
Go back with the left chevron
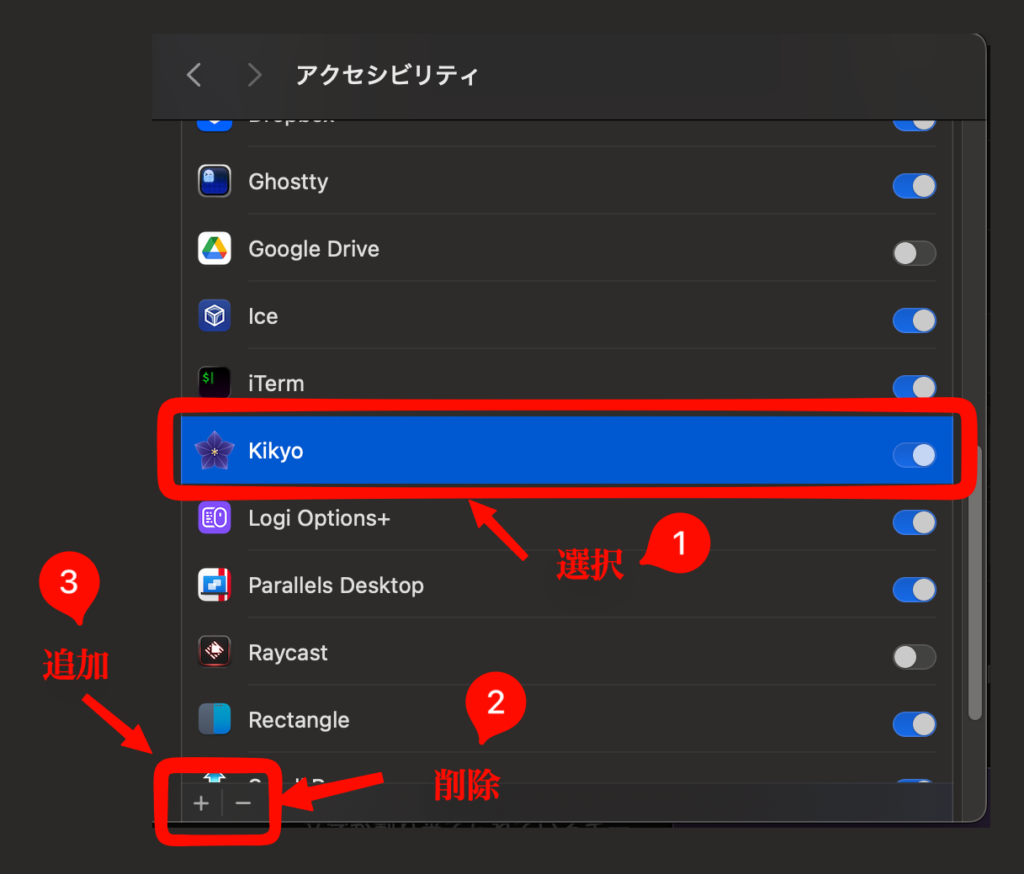[x=194, y=75]
